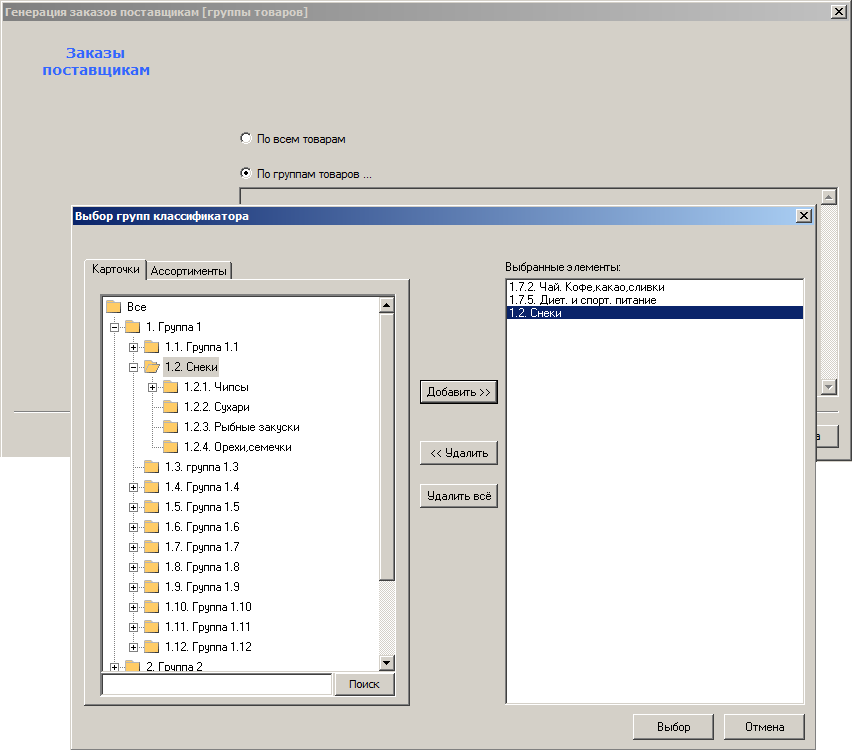Click the tree scrollbar down arrow
852x750 pixels.
[x=386, y=662]
